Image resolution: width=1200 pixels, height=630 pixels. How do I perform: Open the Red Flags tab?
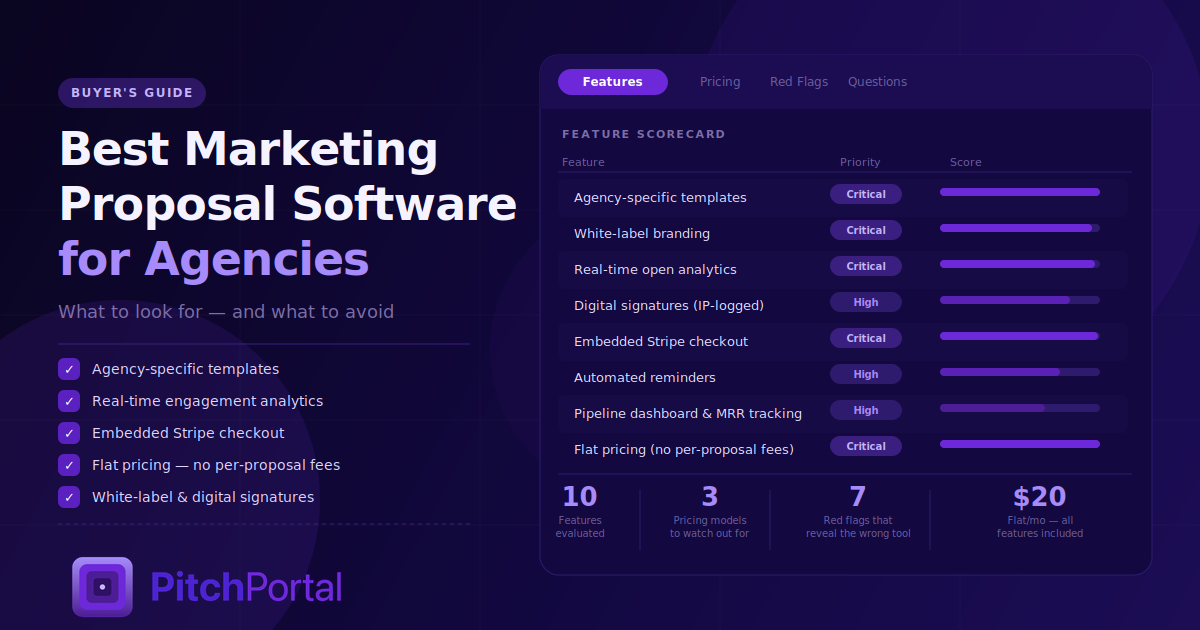coord(799,82)
